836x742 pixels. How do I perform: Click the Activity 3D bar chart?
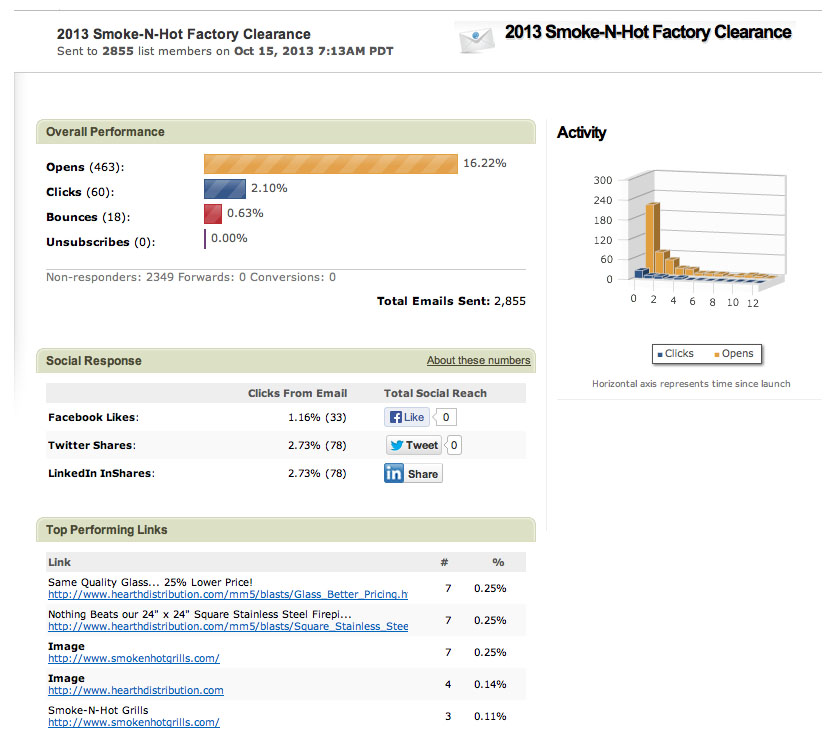click(x=690, y=240)
